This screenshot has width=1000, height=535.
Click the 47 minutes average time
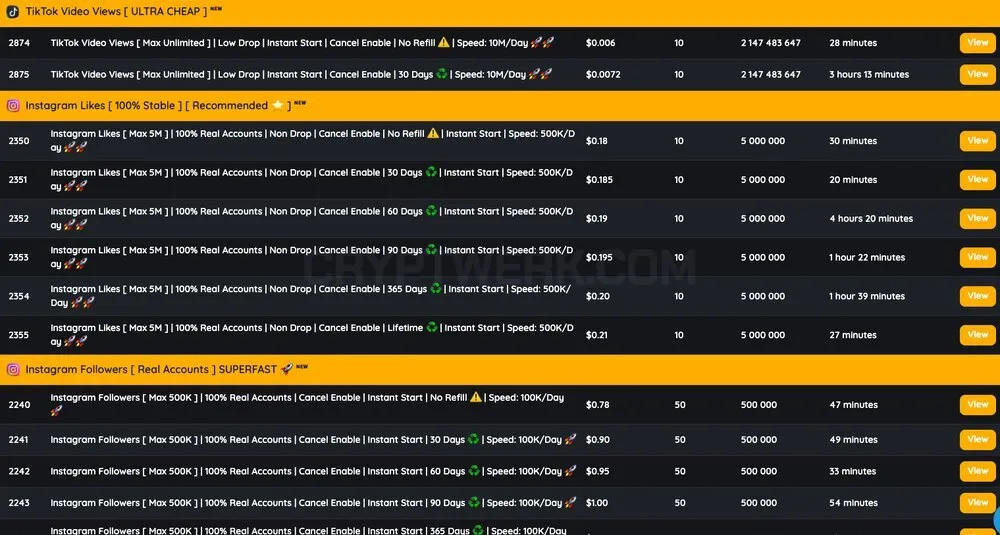[853, 405]
